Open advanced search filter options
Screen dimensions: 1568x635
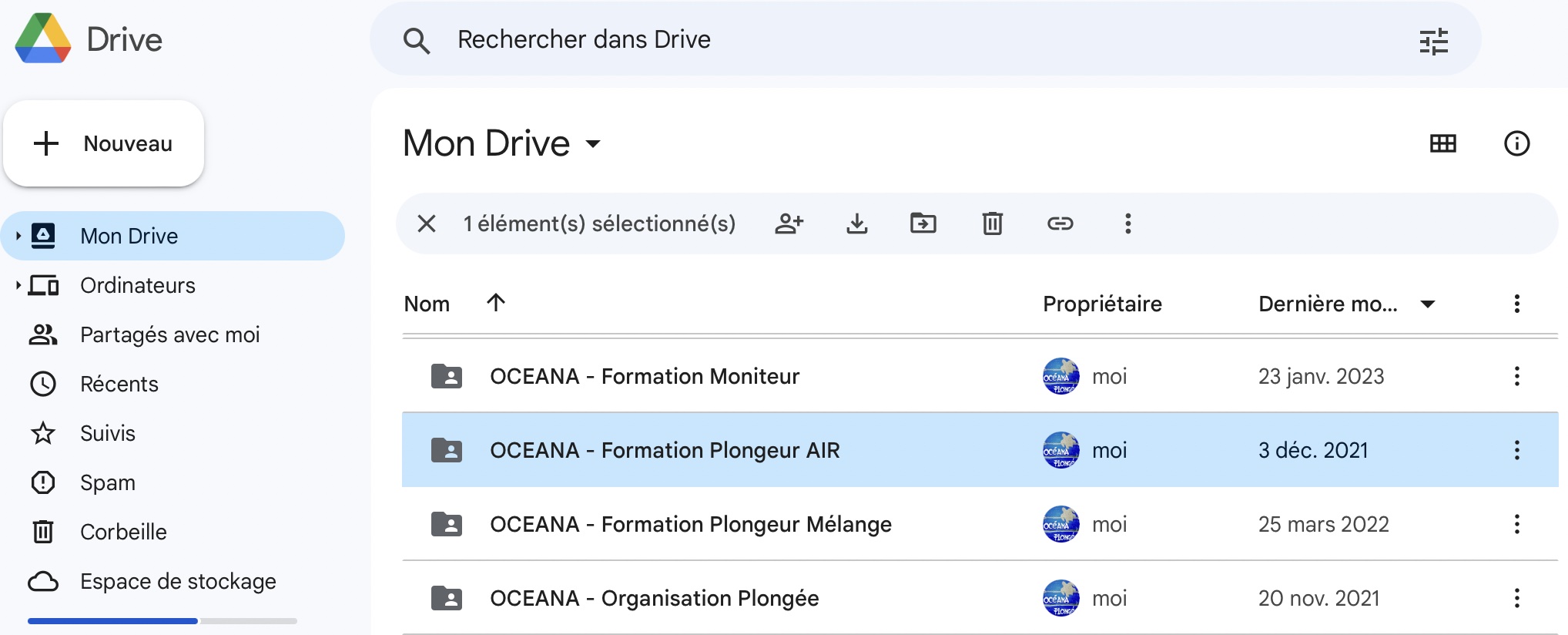pos(1434,40)
